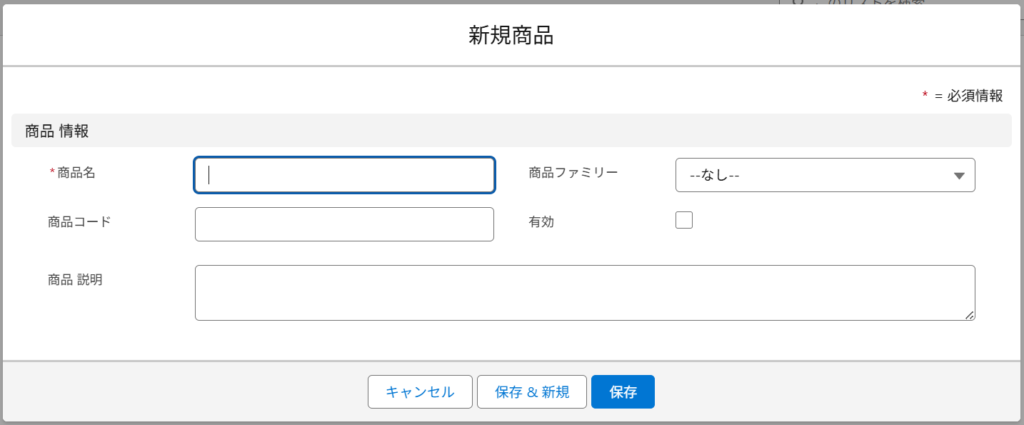The image size is (1024, 425).
Task: Focus the 商品コード text field
Action: (x=344, y=225)
